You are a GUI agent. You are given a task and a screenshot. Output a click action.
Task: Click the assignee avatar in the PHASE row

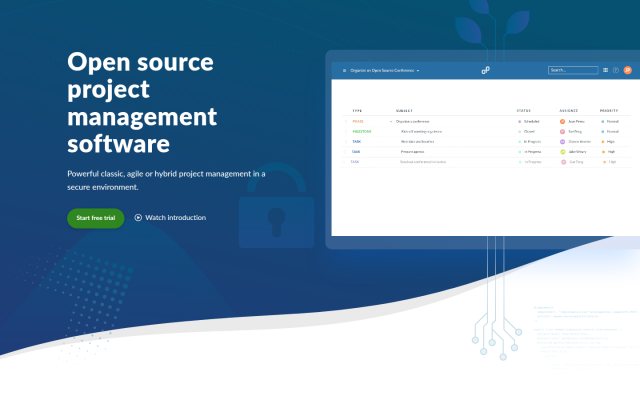pyautogui.click(x=562, y=121)
